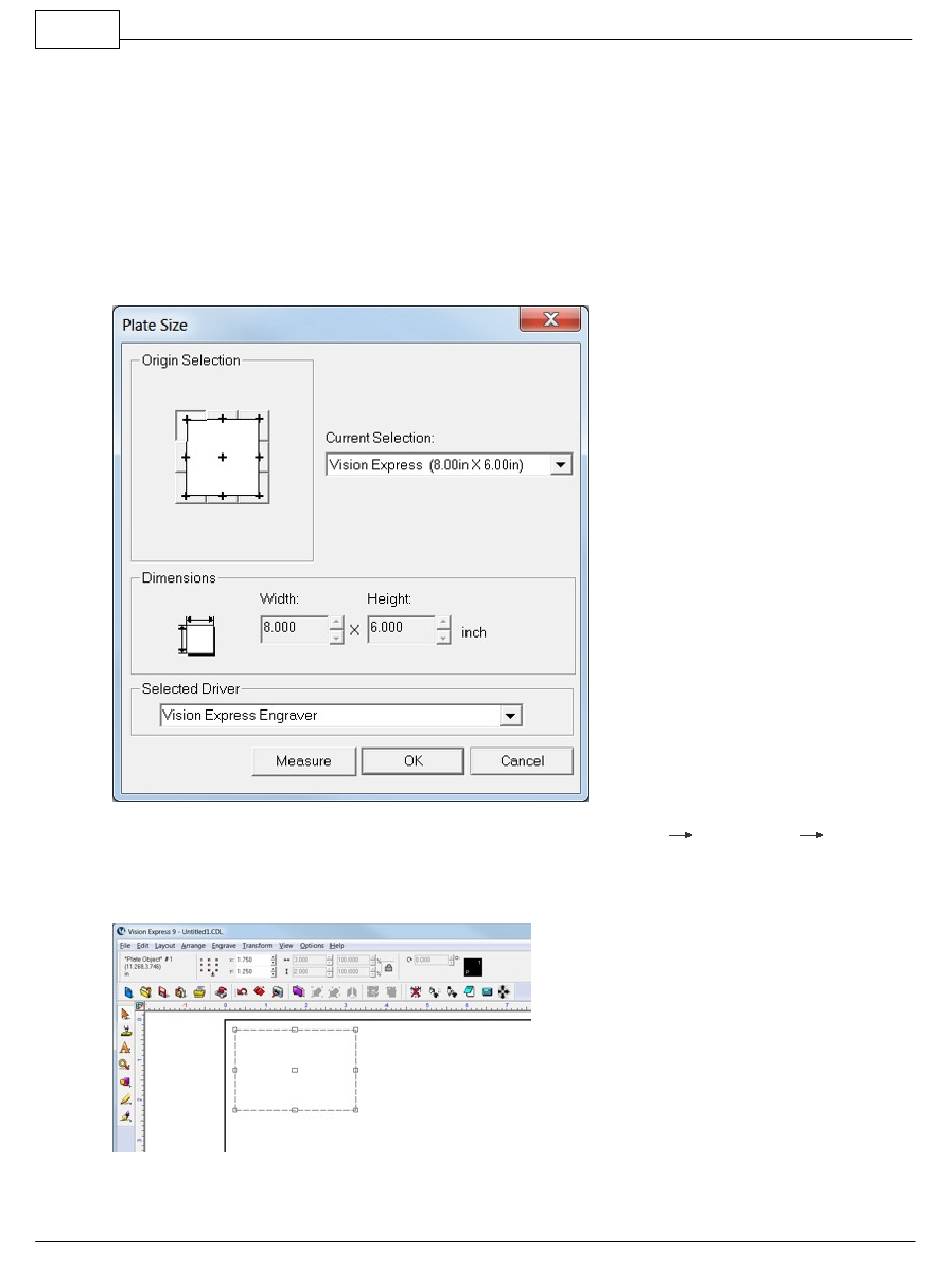
Task: Close the Plate Size dialog window
Action: point(550,320)
